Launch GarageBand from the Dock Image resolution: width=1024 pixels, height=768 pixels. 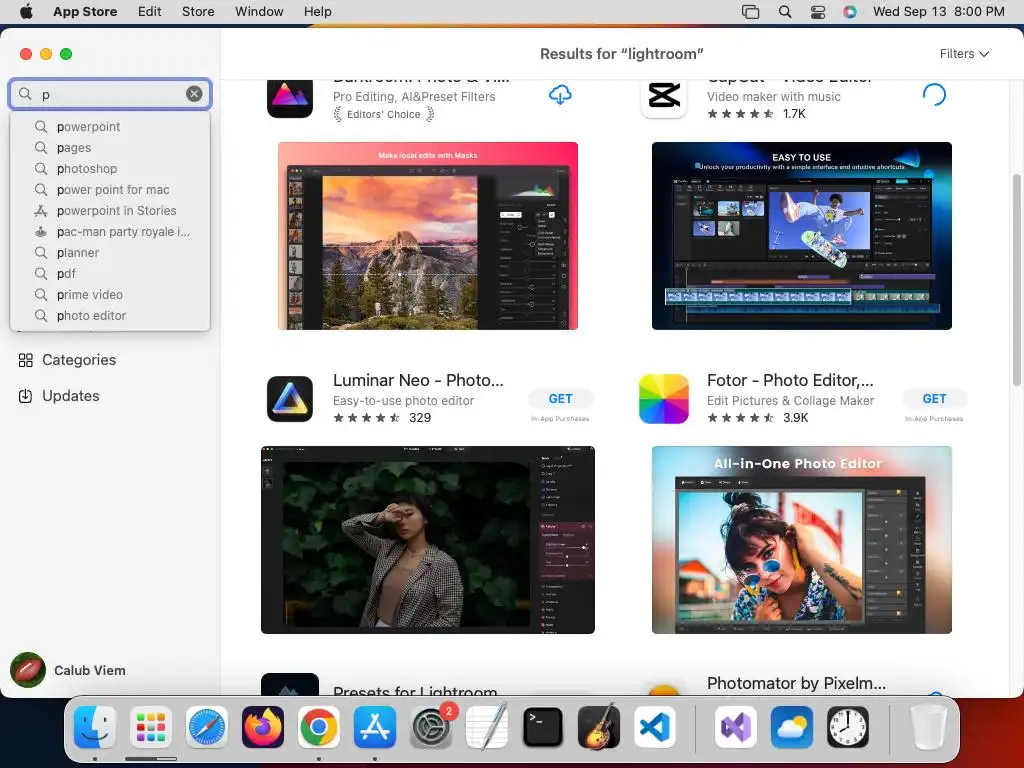point(599,727)
